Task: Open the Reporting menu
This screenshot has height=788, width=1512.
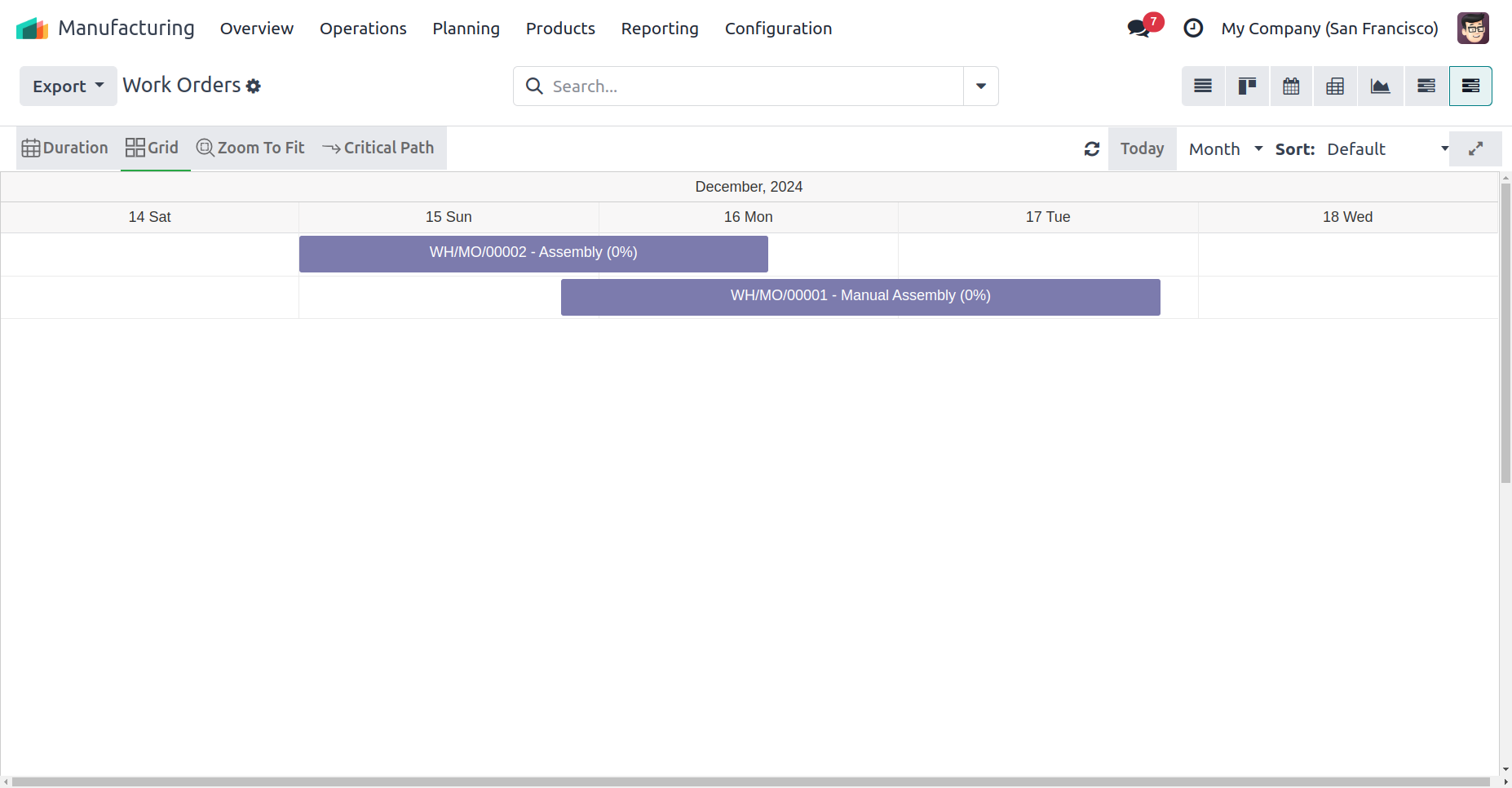Action: pyautogui.click(x=660, y=29)
